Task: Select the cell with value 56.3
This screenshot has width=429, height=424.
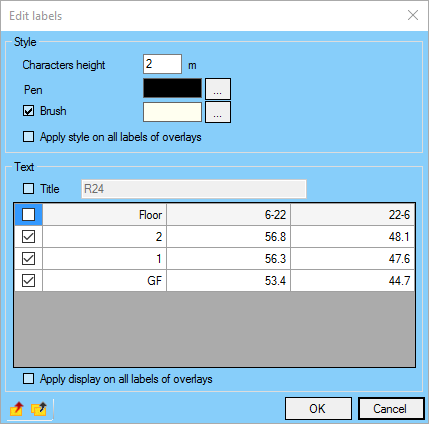Action: point(228,259)
